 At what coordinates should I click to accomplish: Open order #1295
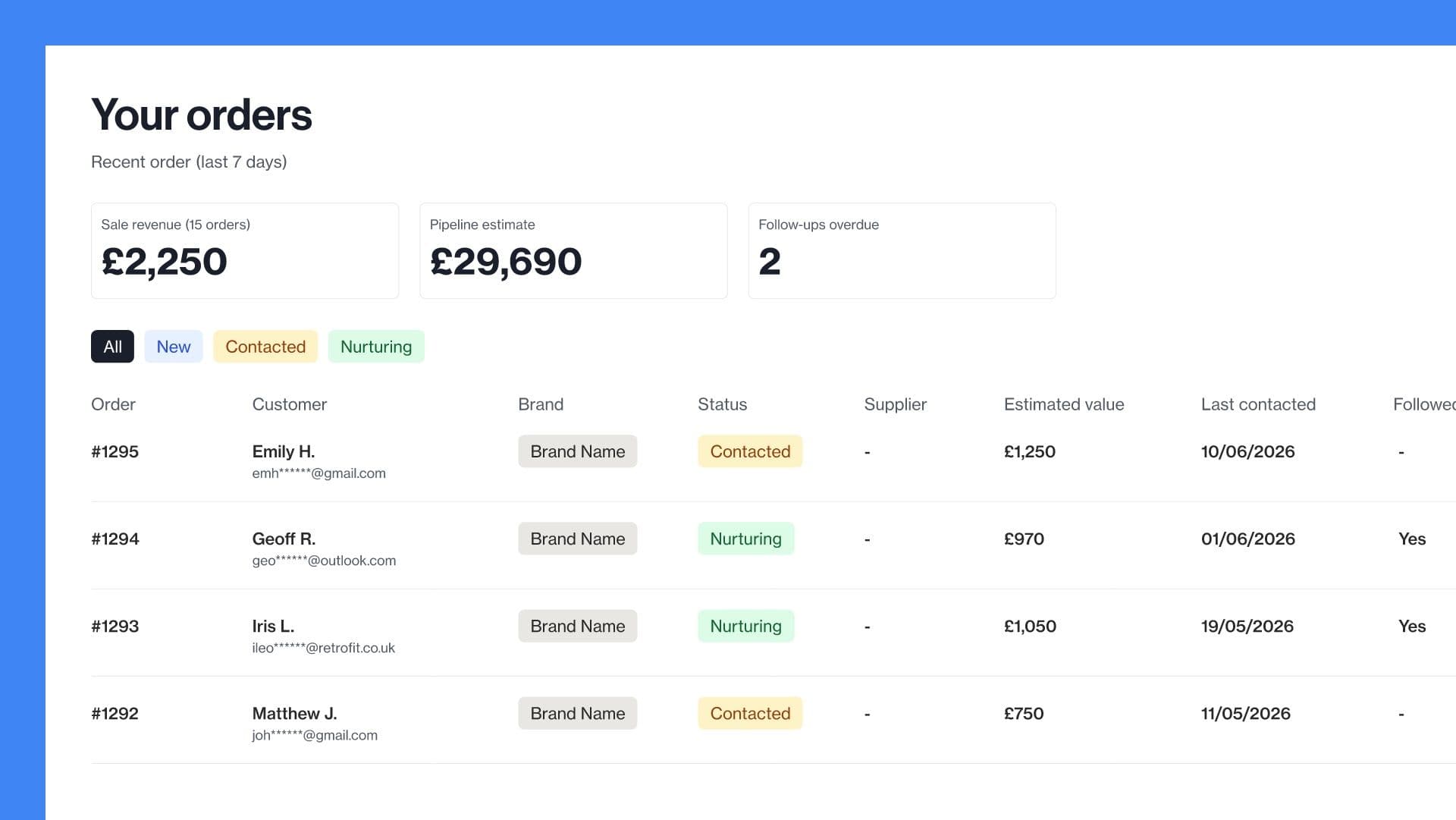115,451
